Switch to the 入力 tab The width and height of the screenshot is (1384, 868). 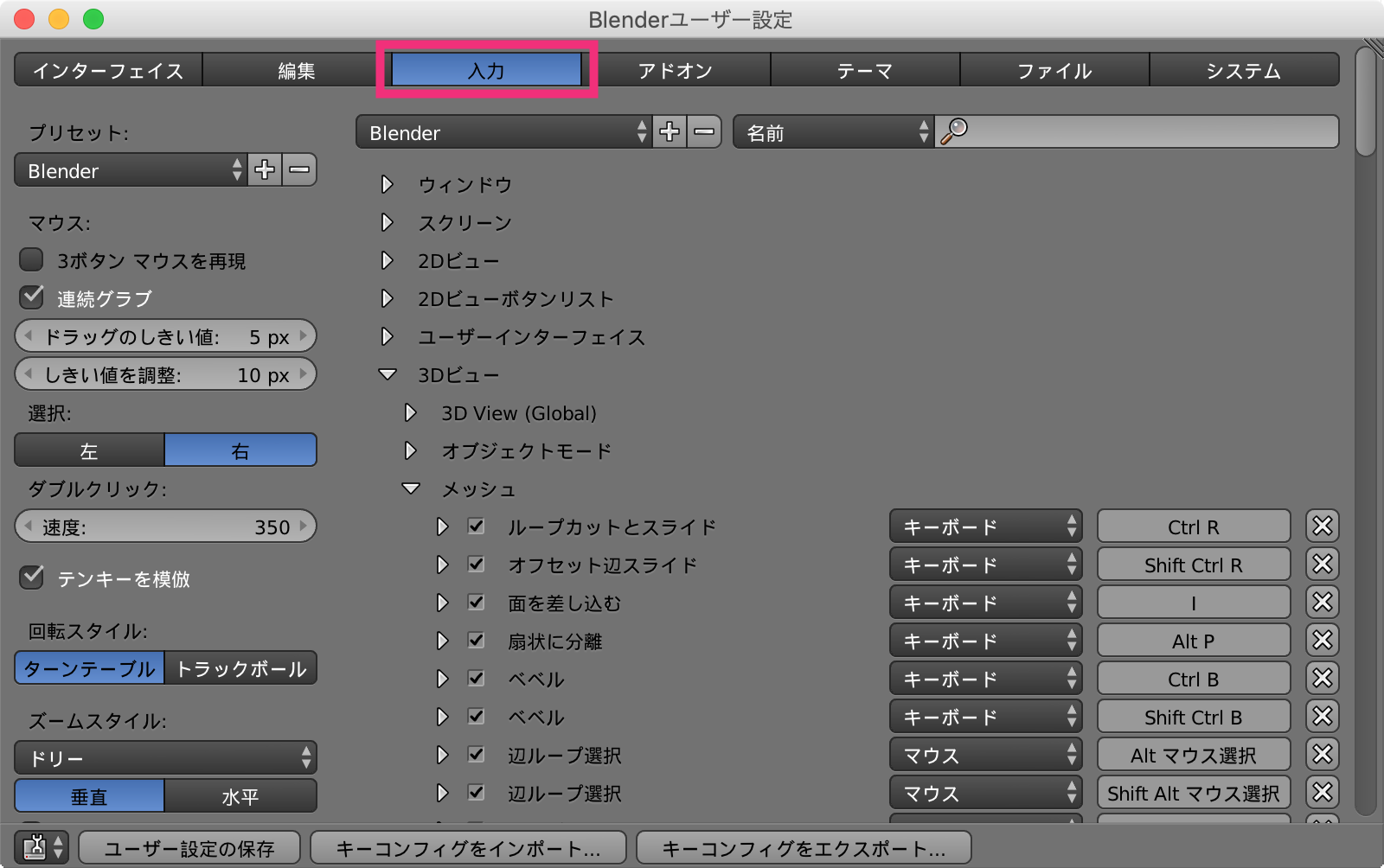(x=486, y=70)
